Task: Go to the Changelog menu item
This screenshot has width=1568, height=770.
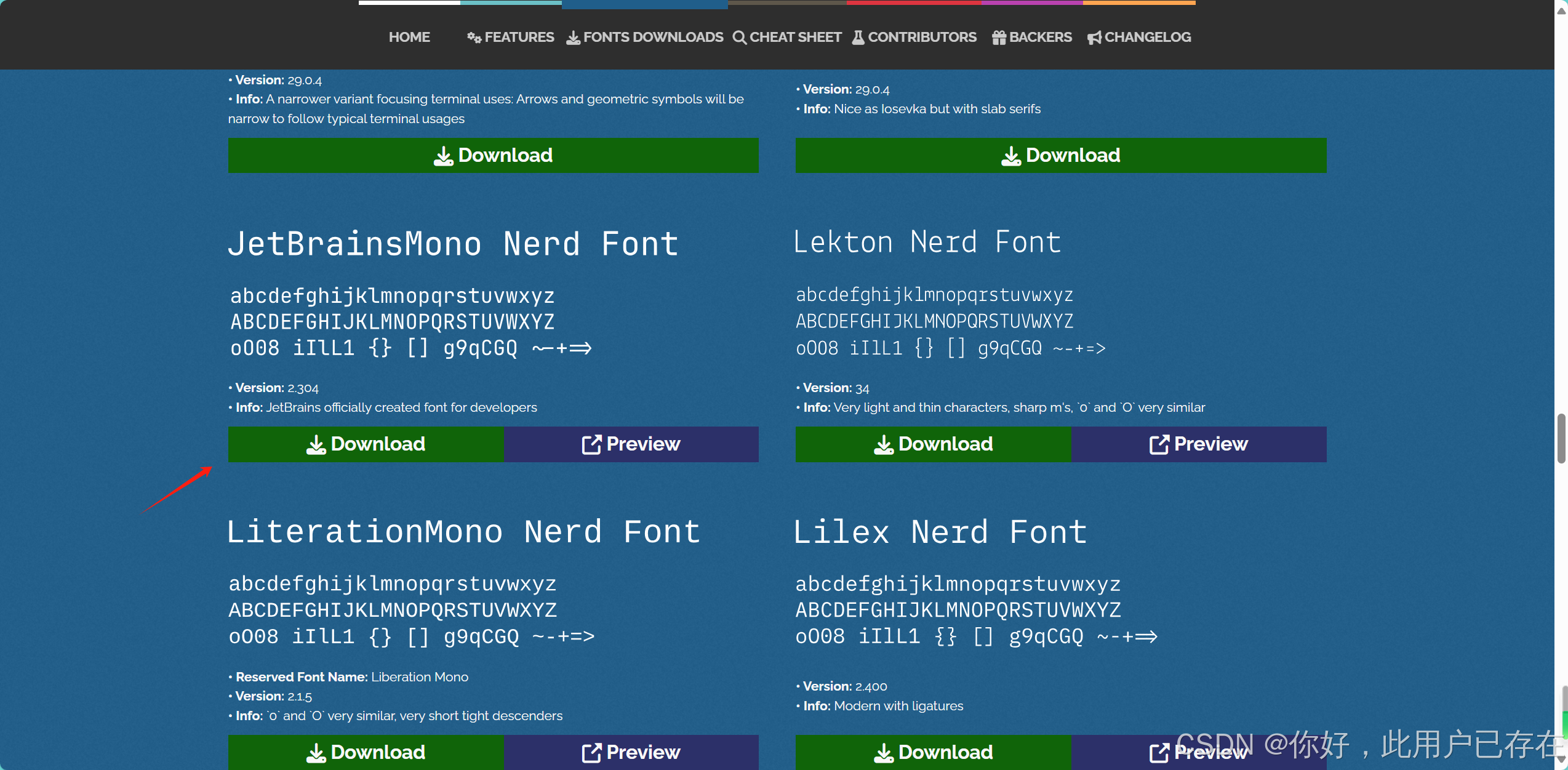Action: pyautogui.click(x=1147, y=37)
